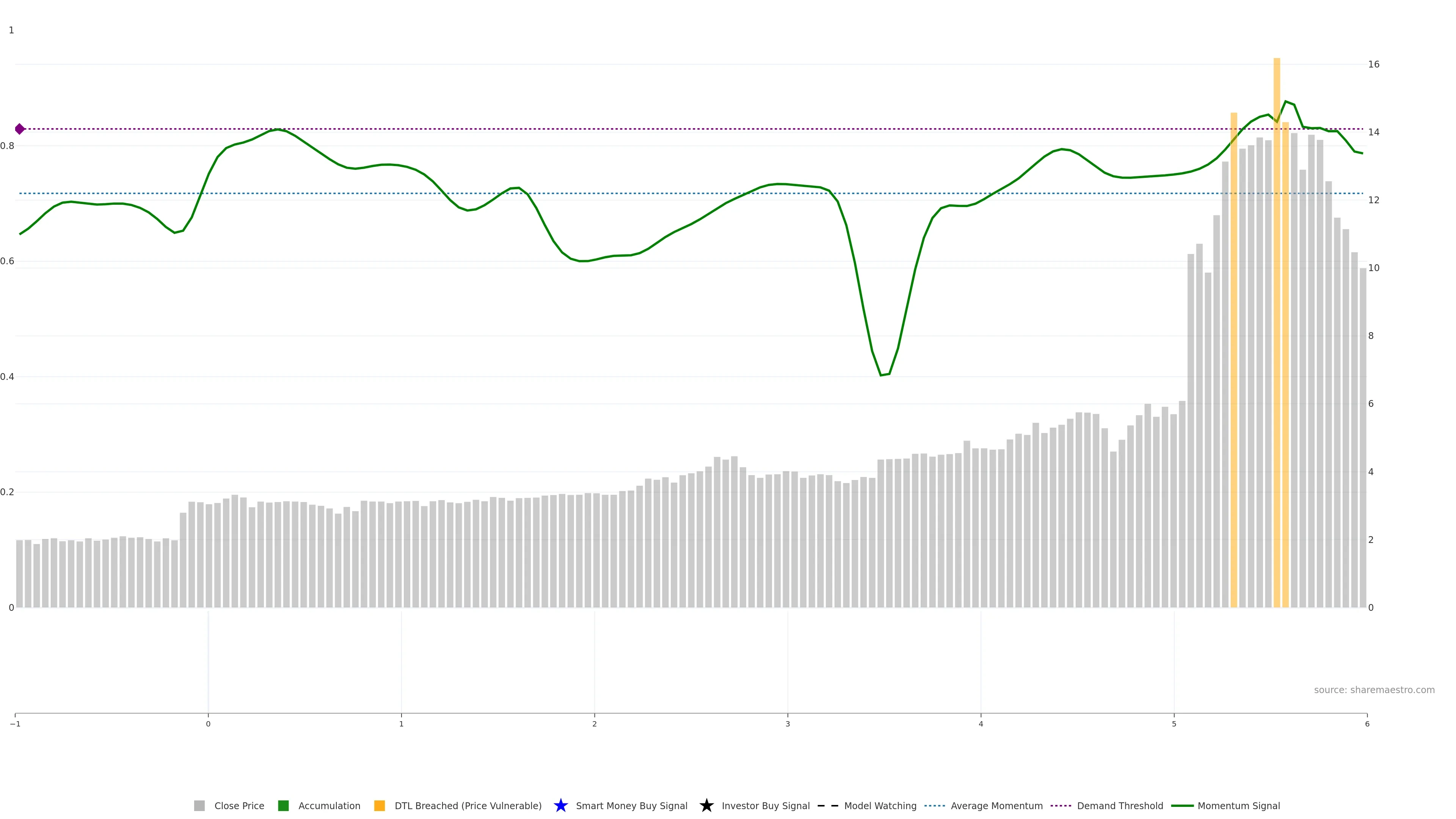Image resolution: width=1456 pixels, height=819 pixels.
Task: Click the orange DTL Breached legend swatch
Action: pos(379,805)
